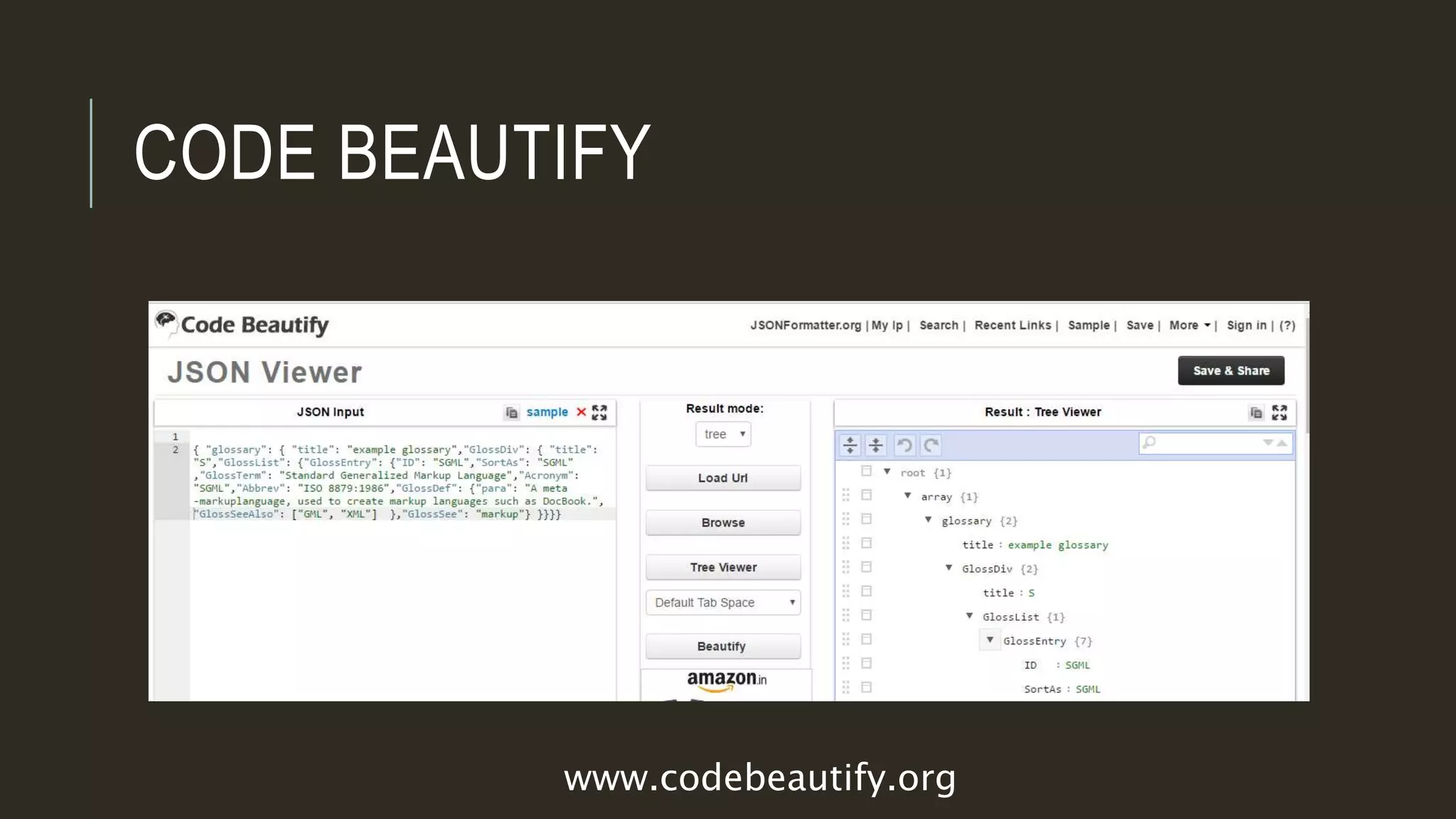Grab the drag handle for GlossEntry row
The height and width of the screenshot is (819, 1456).
pos(845,640)
